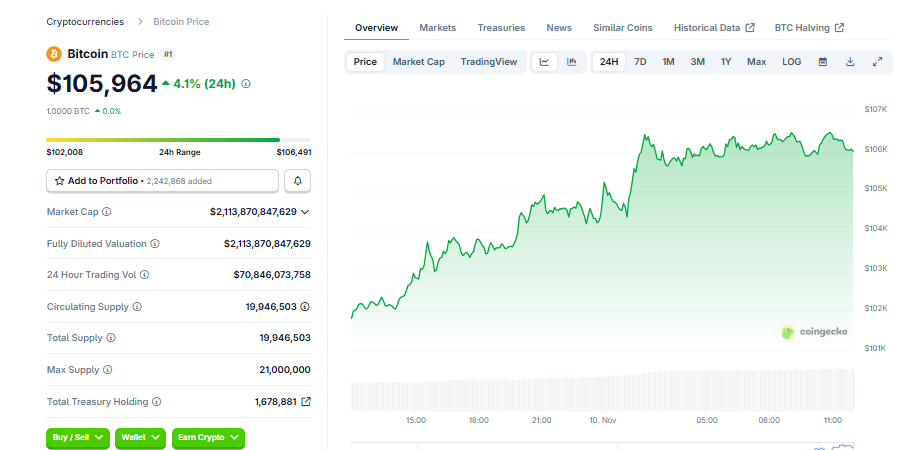Select the line chart view icon
Viewport: 920px width, 450px height.
tap(544, 62)
